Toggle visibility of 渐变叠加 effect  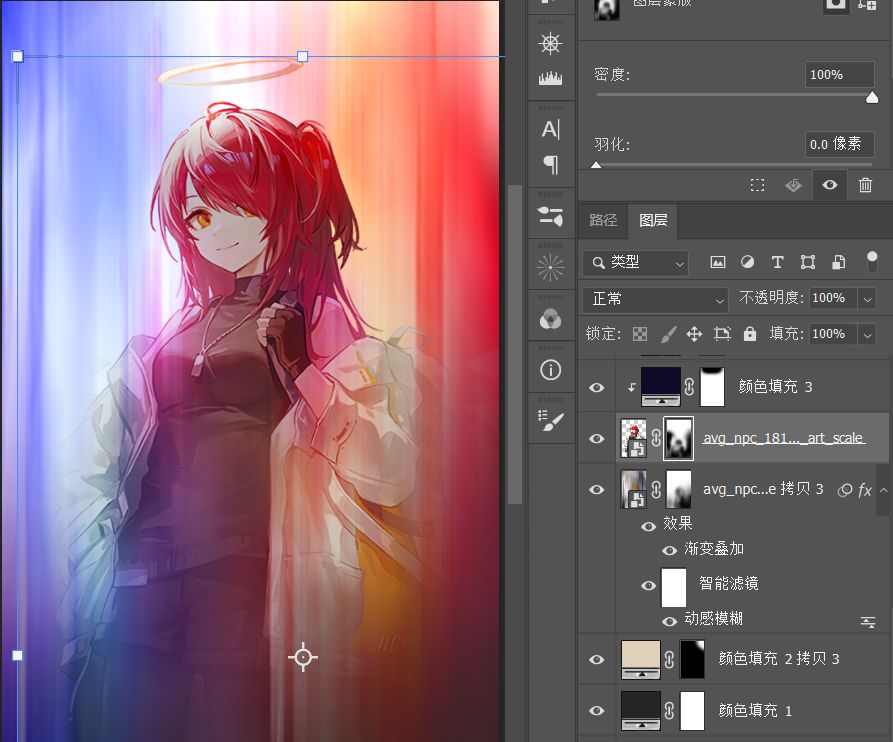tap(669, 550)
